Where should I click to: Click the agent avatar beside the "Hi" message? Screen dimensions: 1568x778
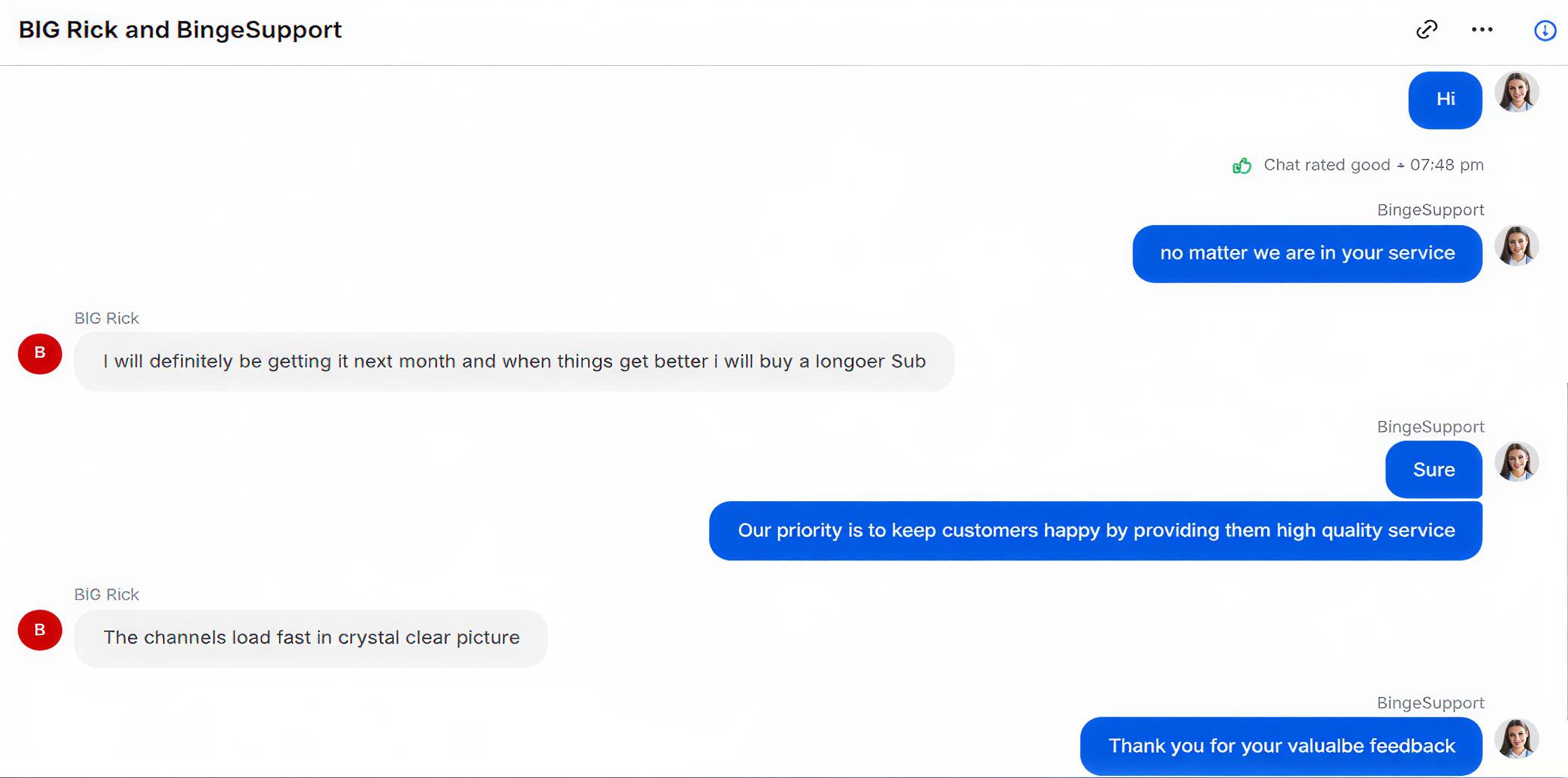(x=1516, y=93)
